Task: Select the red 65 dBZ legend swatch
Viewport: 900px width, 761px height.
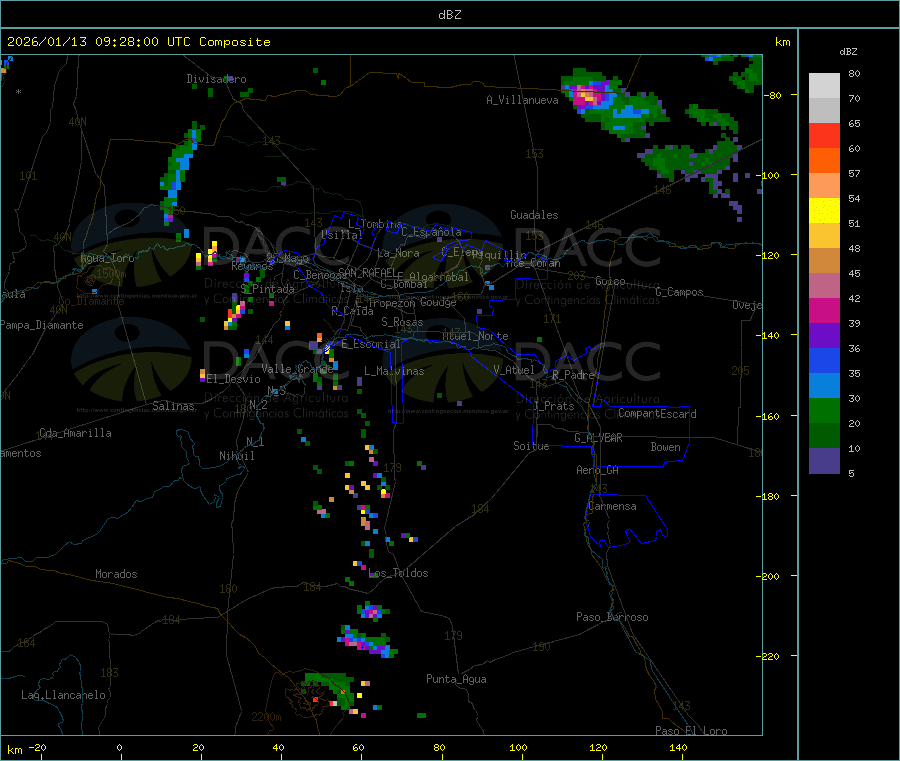Action: [824, 135]
